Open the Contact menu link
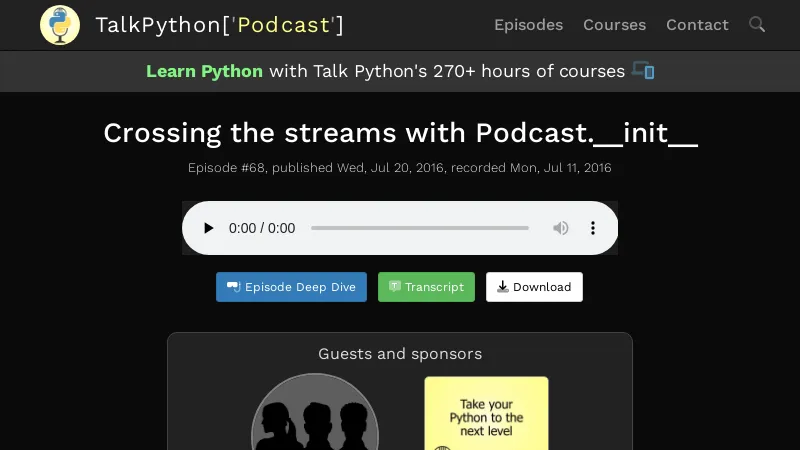Viewport: 800px width, 450px height. (x=697, y=25)
